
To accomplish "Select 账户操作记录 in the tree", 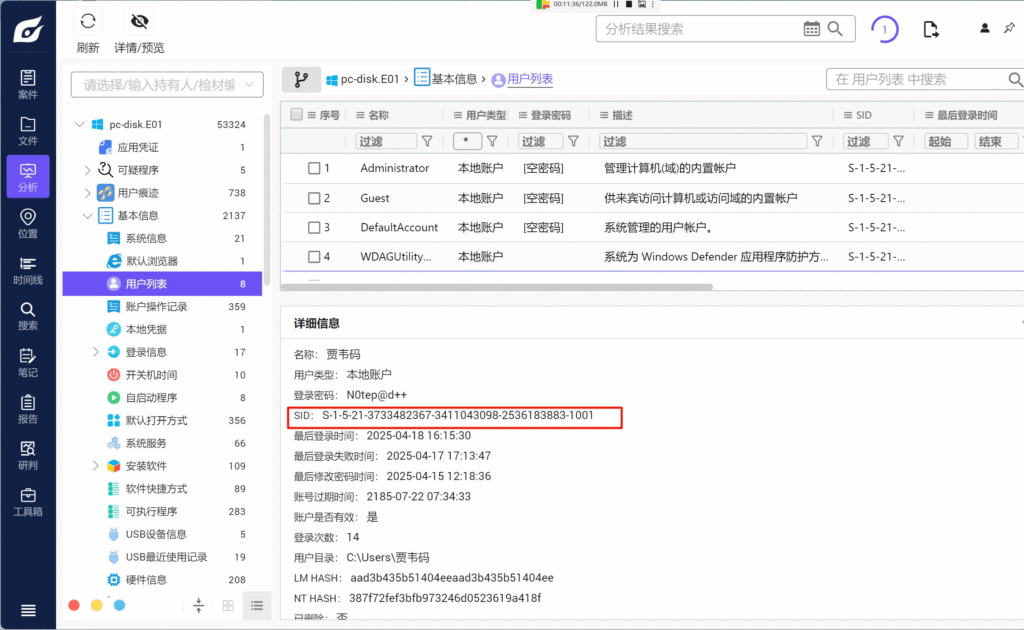I will 162,306.
